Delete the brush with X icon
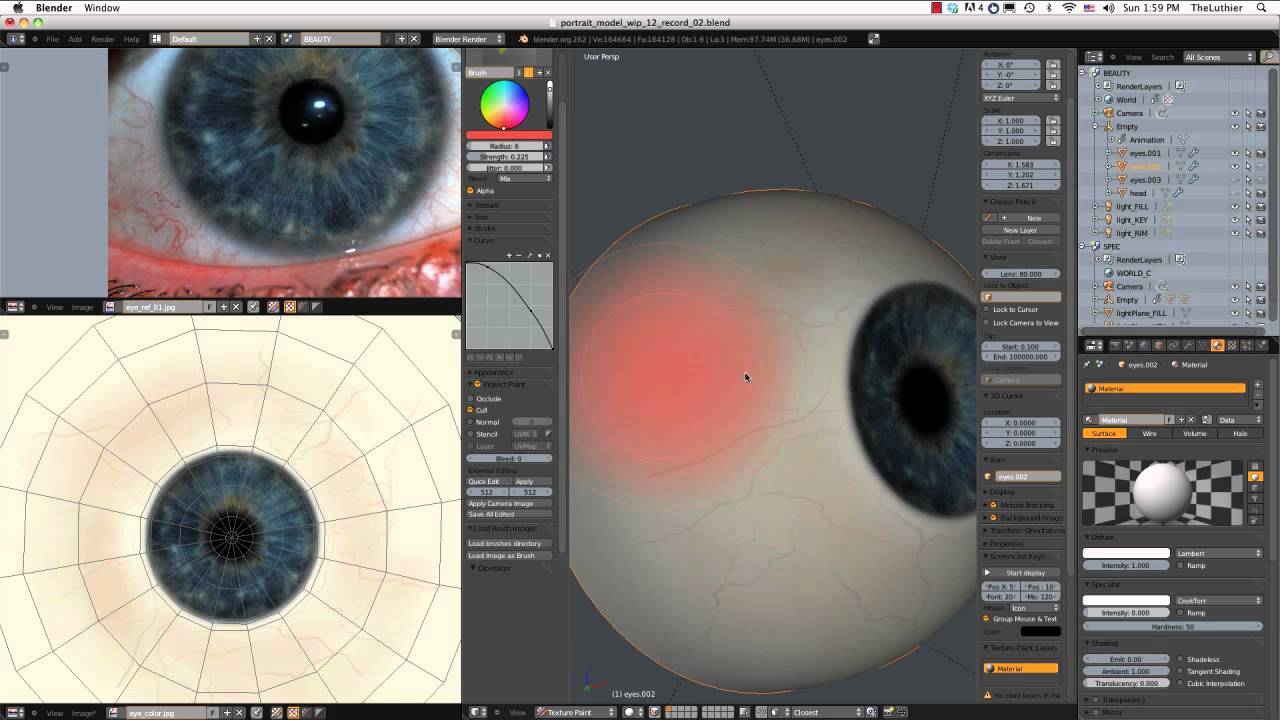Screen dimensions: 1280x720 tap(548, 72)
